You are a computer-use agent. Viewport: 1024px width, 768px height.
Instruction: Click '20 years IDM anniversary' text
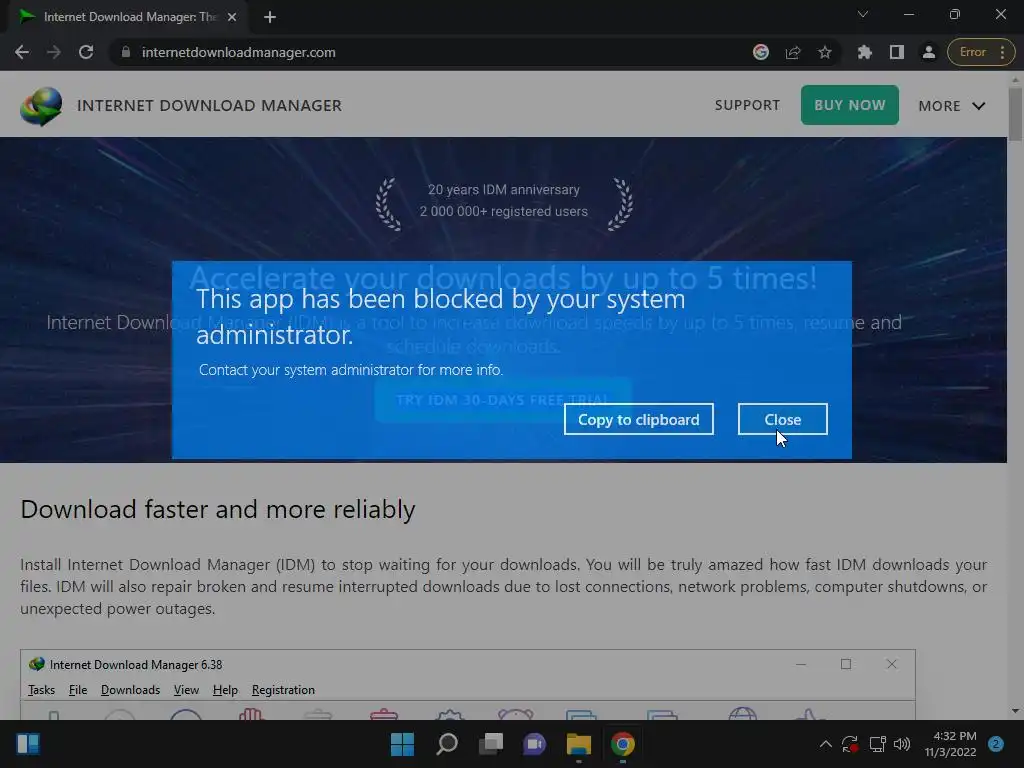(x=504, y=189)
